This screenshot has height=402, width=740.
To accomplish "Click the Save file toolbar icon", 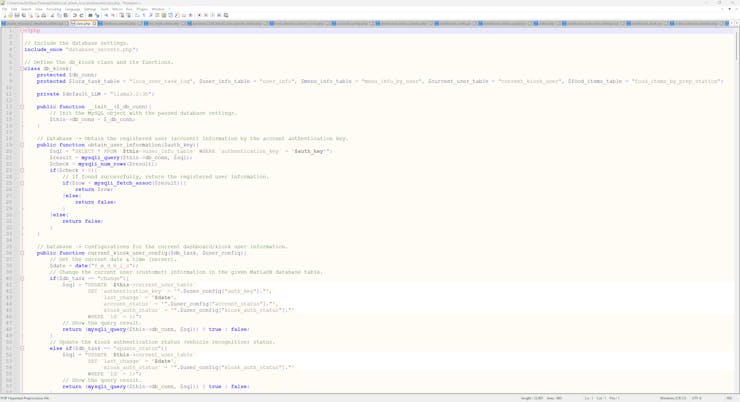I will [17, 15].
